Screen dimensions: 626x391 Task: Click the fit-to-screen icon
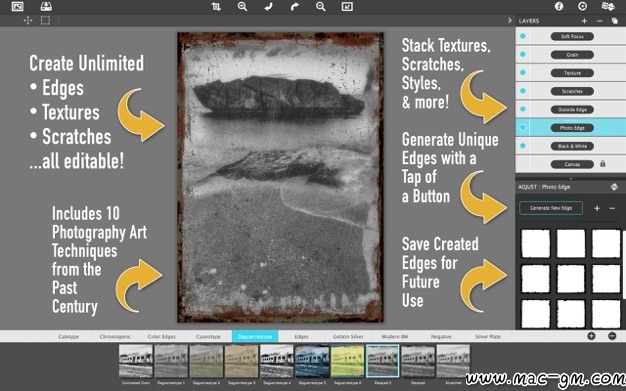pos(347,7)
